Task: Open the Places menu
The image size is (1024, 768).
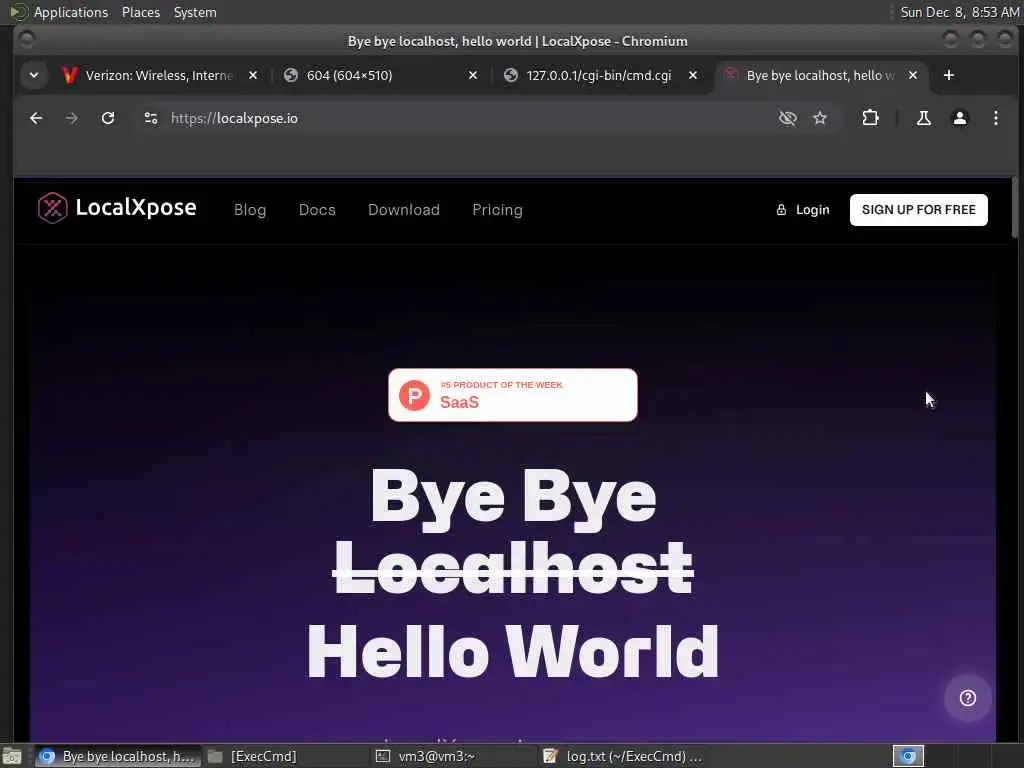Action: 141,12
